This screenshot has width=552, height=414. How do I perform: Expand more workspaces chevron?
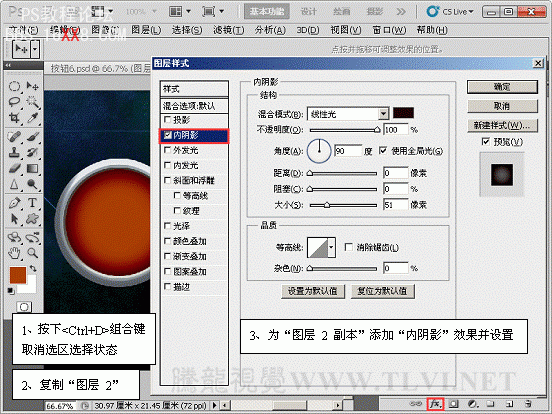(x=401, y=12)
